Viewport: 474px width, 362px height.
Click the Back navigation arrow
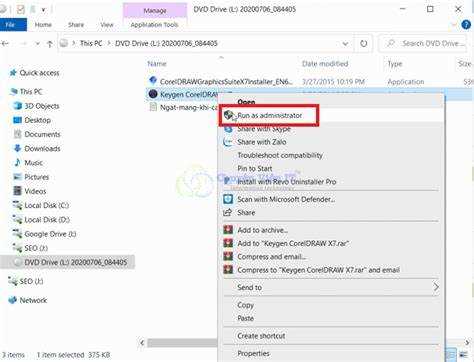5,43
